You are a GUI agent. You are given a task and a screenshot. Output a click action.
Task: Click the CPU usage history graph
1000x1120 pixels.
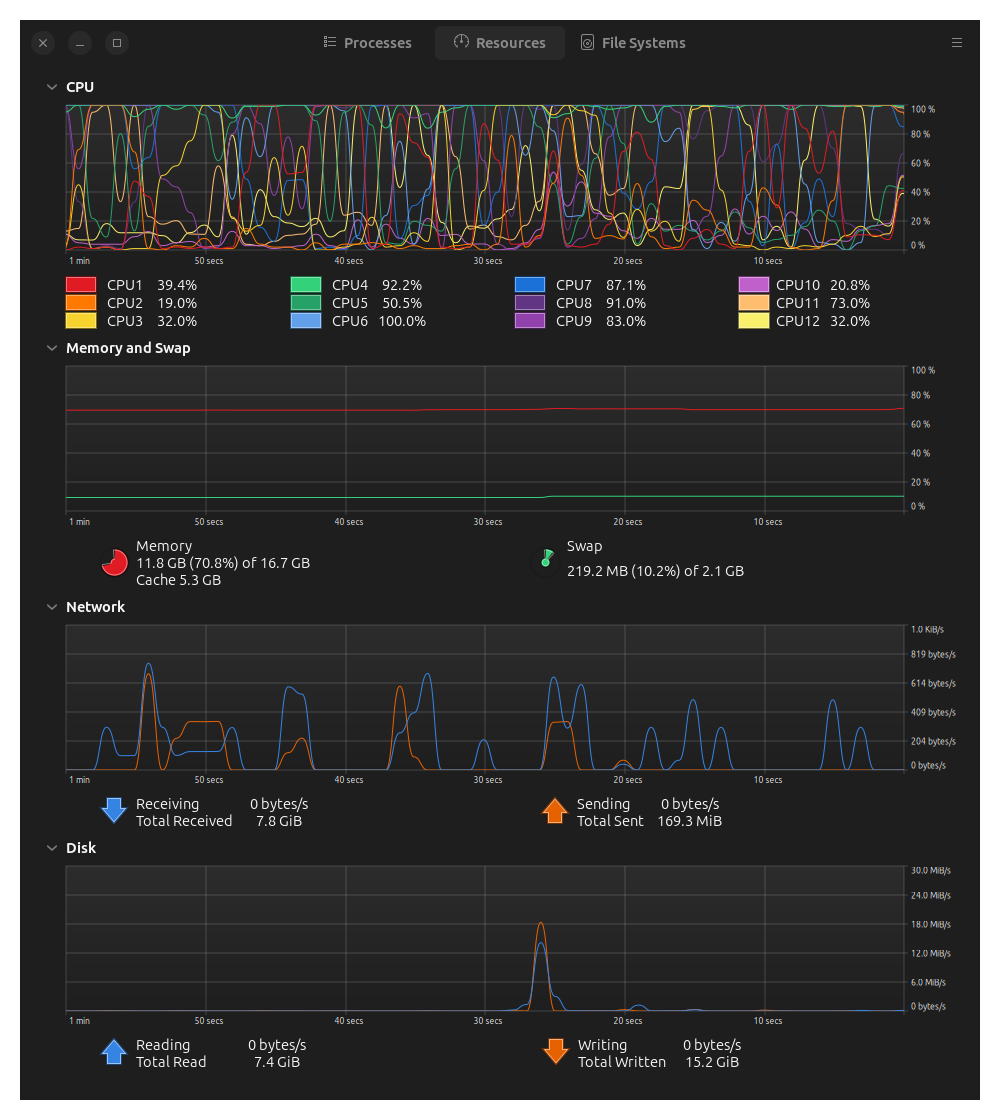(485, 177)
